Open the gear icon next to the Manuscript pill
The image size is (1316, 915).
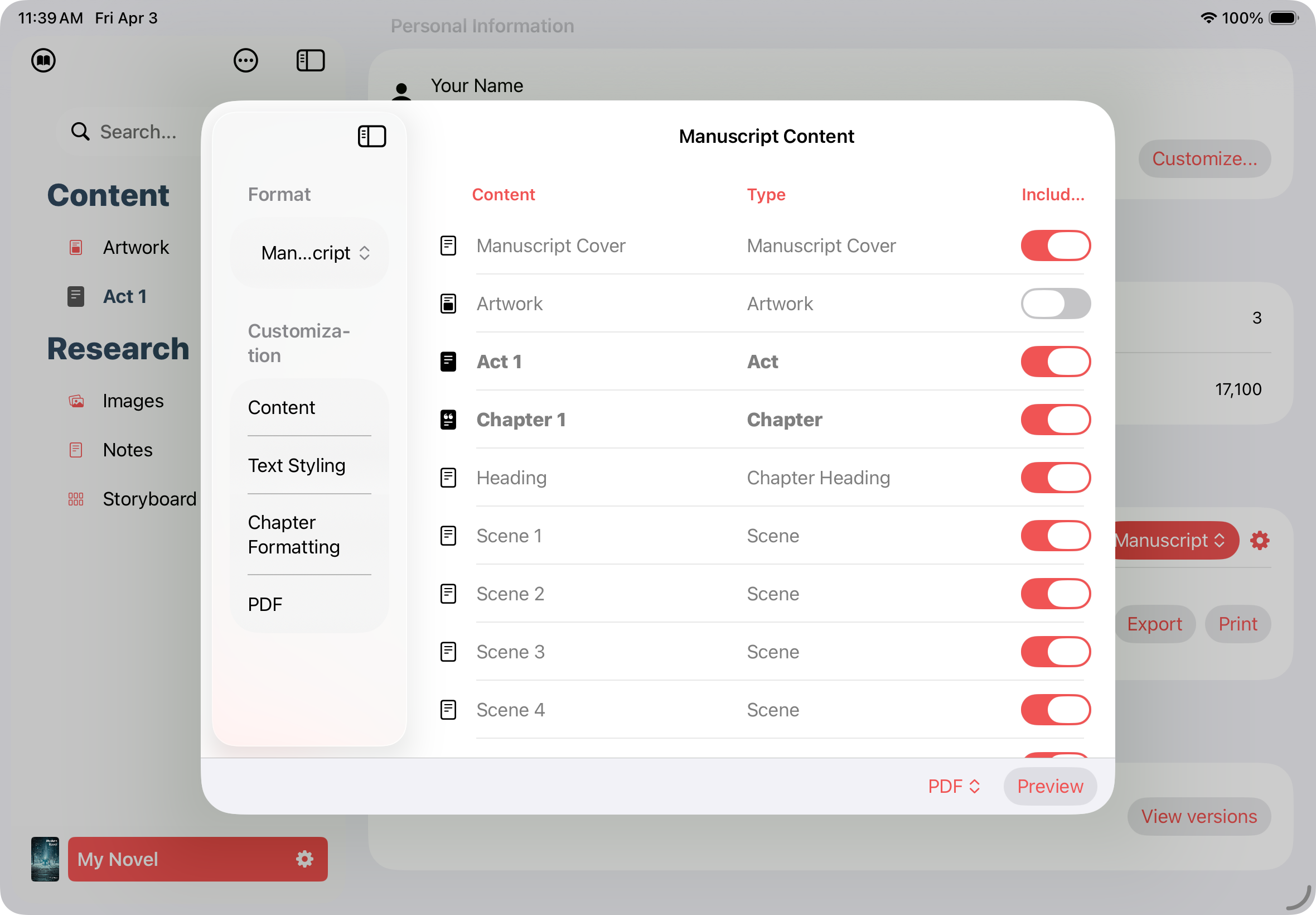tap(1260, 540)
